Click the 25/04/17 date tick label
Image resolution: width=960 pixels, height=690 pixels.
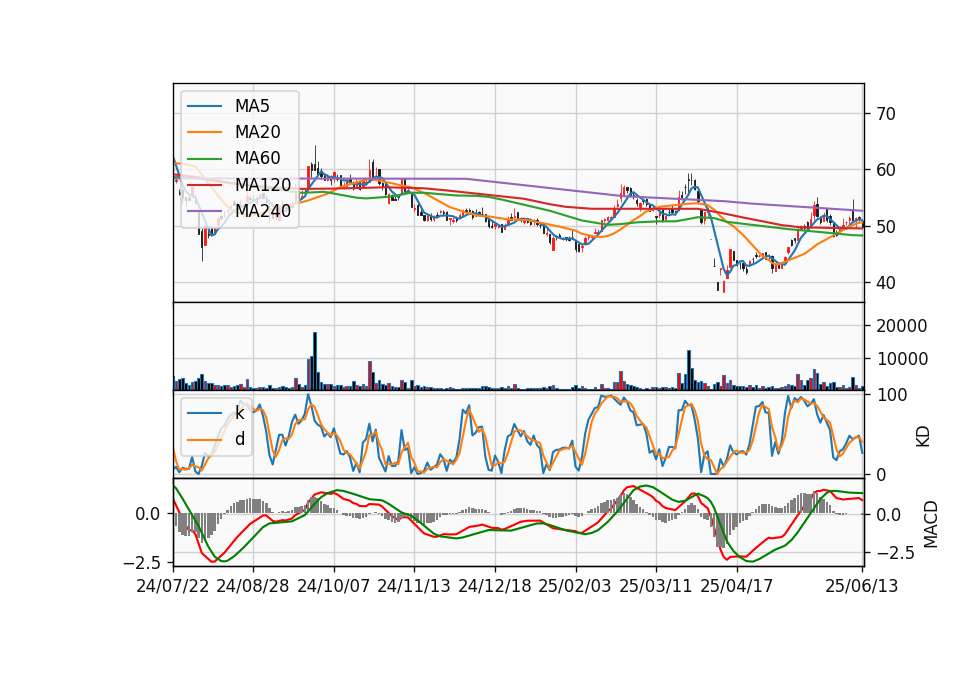click(737, 586)
